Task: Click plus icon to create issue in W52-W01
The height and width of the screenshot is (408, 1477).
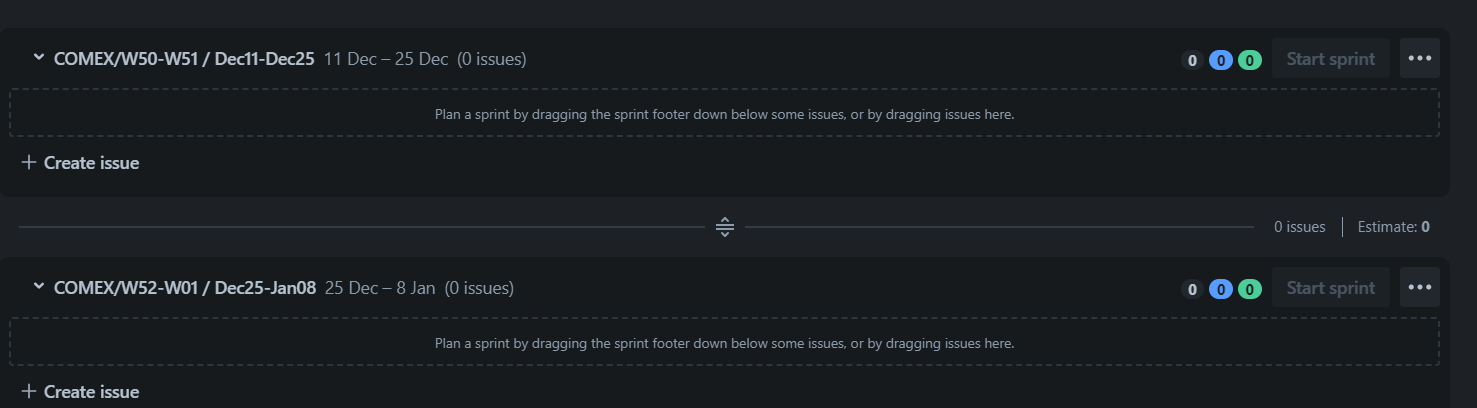Action: point(29,391)
